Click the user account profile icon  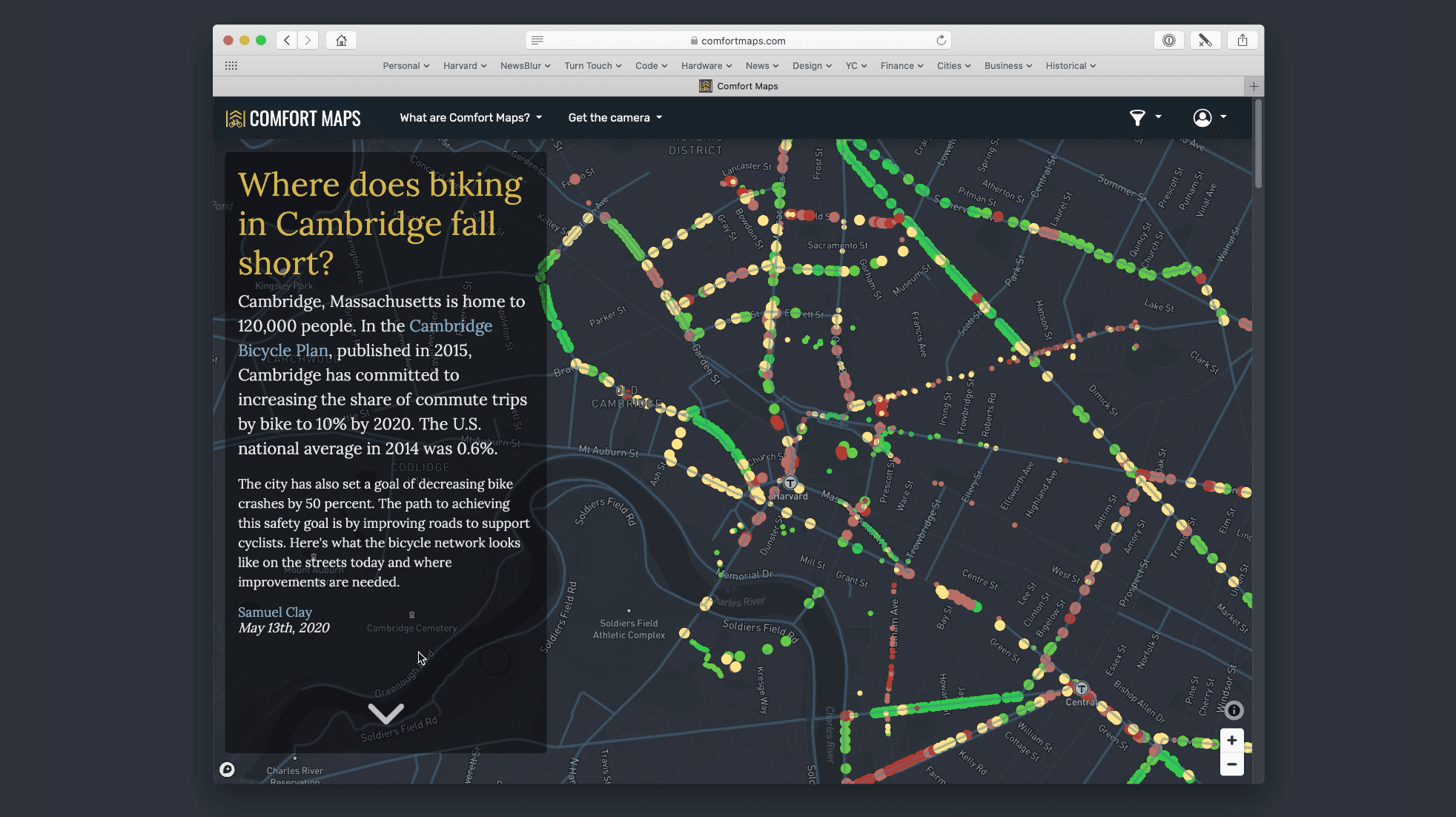tap(1202, 117)
